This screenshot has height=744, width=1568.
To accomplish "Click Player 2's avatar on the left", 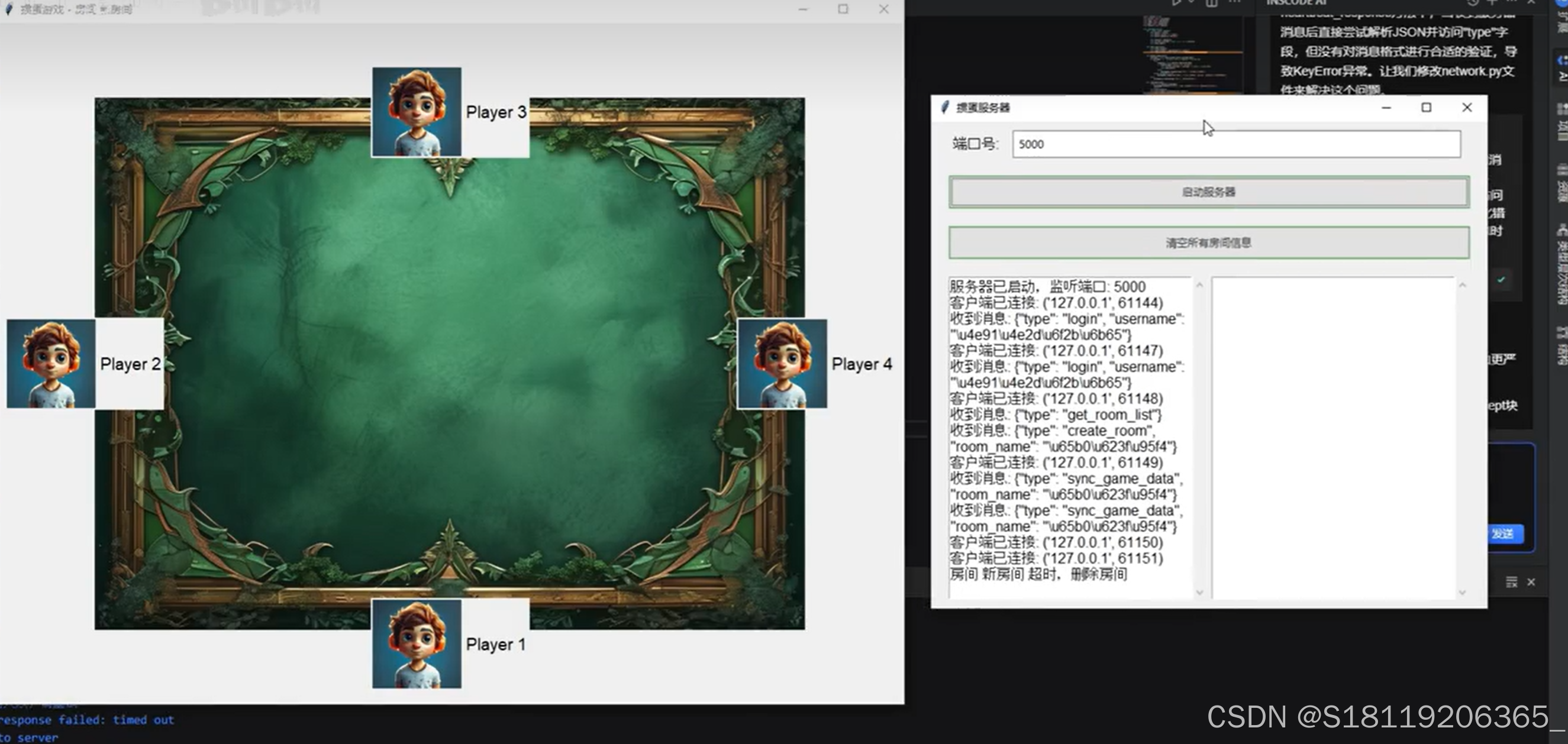I will [x=51, y=364].
